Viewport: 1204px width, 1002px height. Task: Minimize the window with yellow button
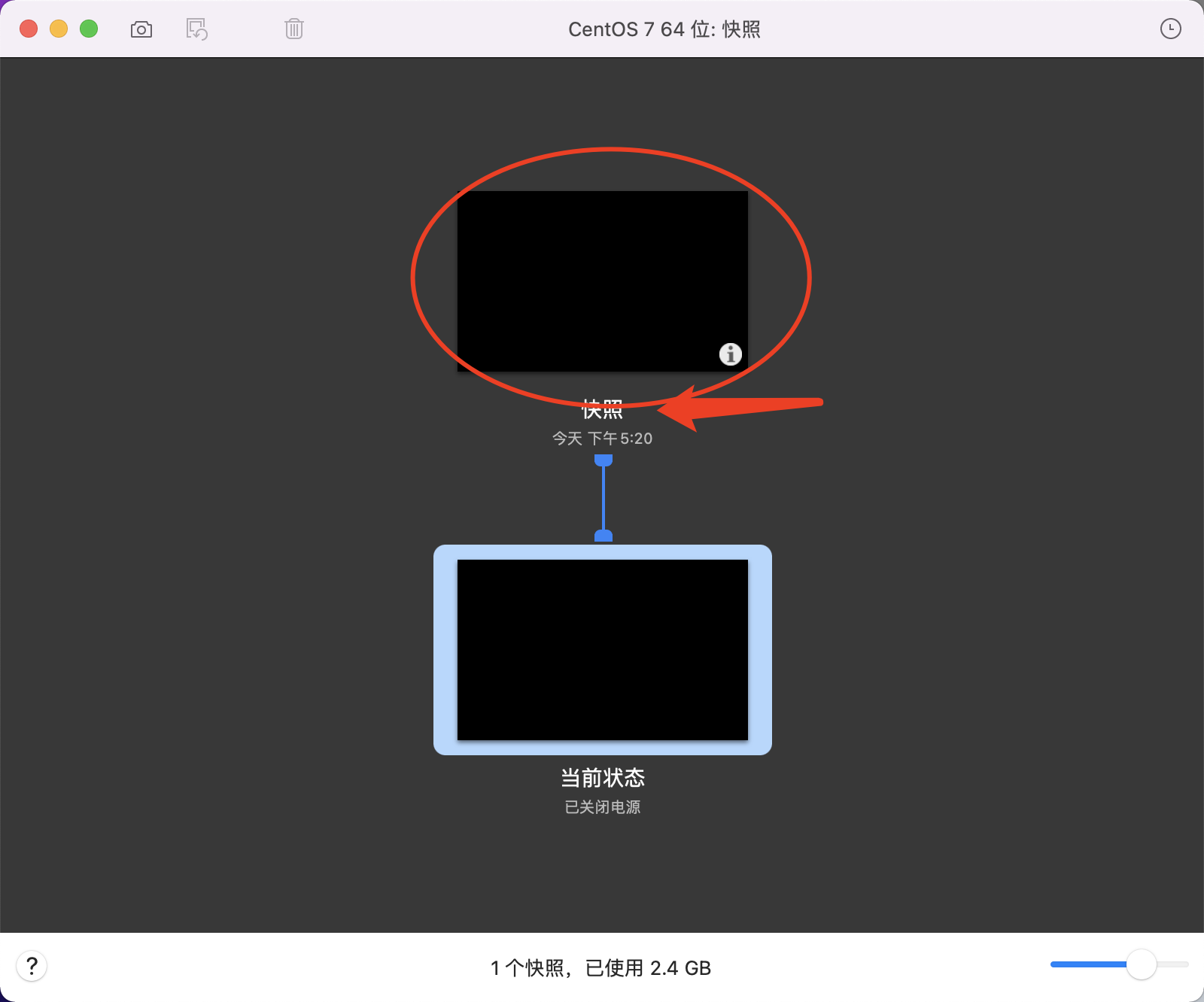[59, 29]
